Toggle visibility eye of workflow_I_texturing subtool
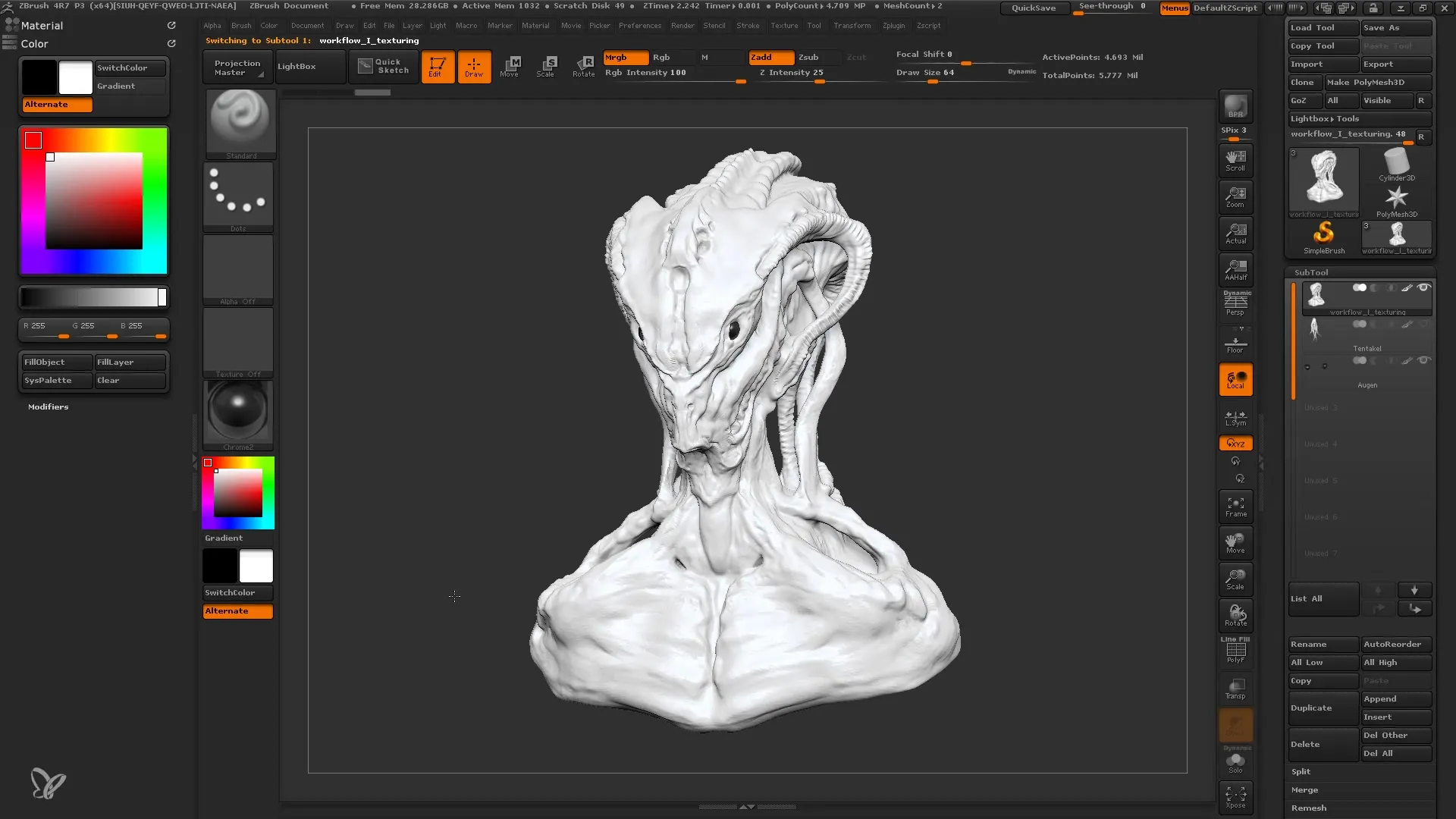This screenshot has width=1456, height=819. pos(1424,287)
